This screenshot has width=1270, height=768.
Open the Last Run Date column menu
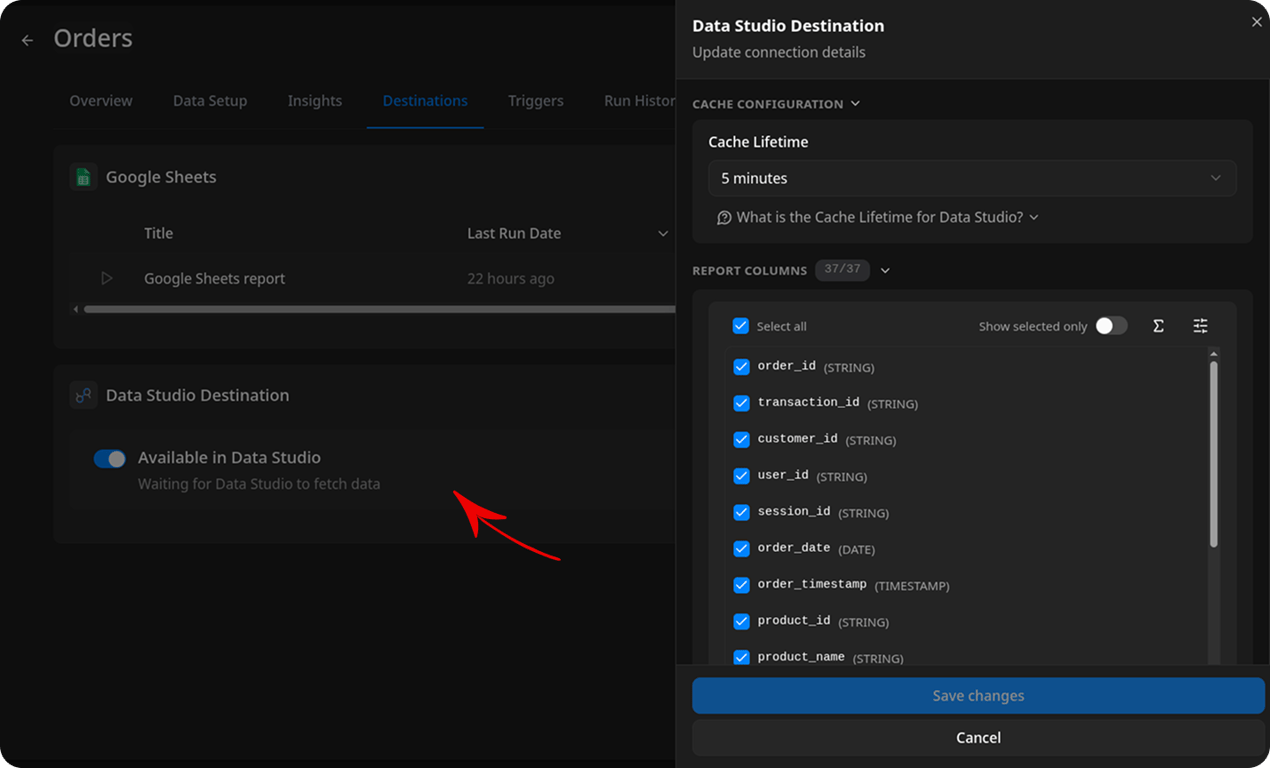(x=662, y=234)
